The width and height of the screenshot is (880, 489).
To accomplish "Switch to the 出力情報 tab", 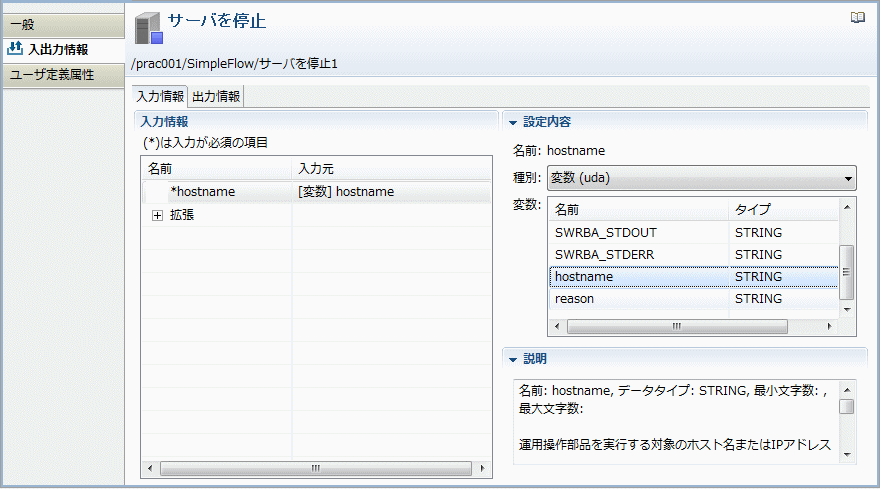I will coord(216,96).
